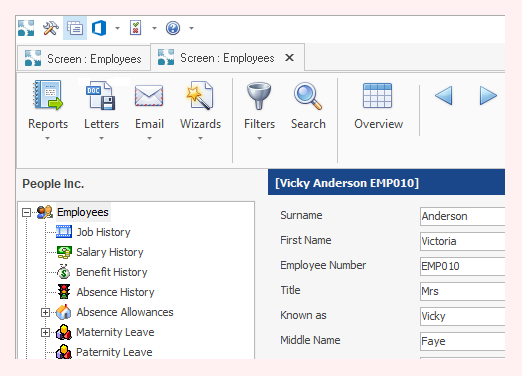Select Maternity Leave in the tree
The width and height of the screenshot is (522, 376).
pyautogui.click(x=115, y=332)
